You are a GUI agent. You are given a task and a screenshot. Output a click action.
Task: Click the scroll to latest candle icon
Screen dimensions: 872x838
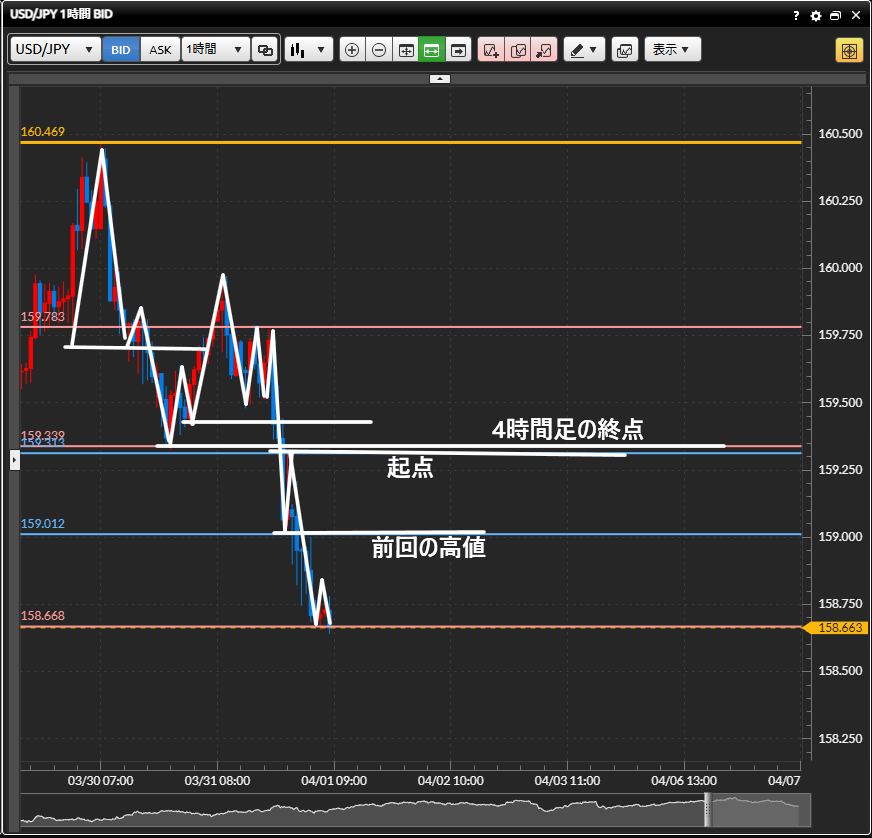tap(458, 49)
